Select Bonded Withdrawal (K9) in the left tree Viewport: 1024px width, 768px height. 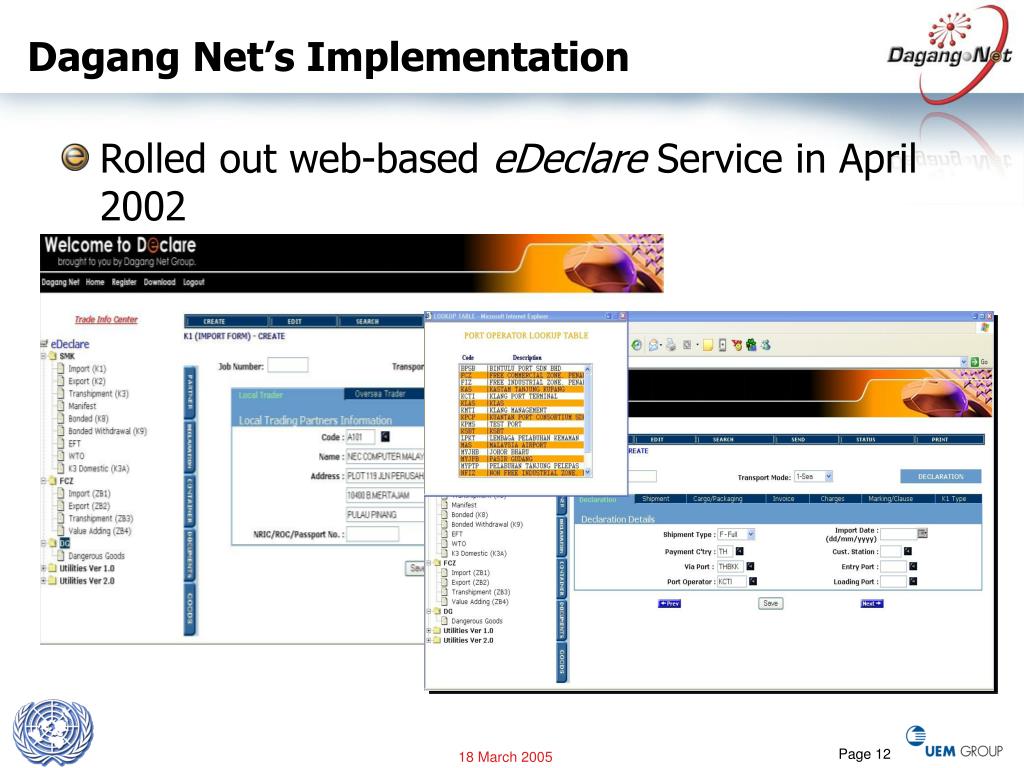[107, 431]
